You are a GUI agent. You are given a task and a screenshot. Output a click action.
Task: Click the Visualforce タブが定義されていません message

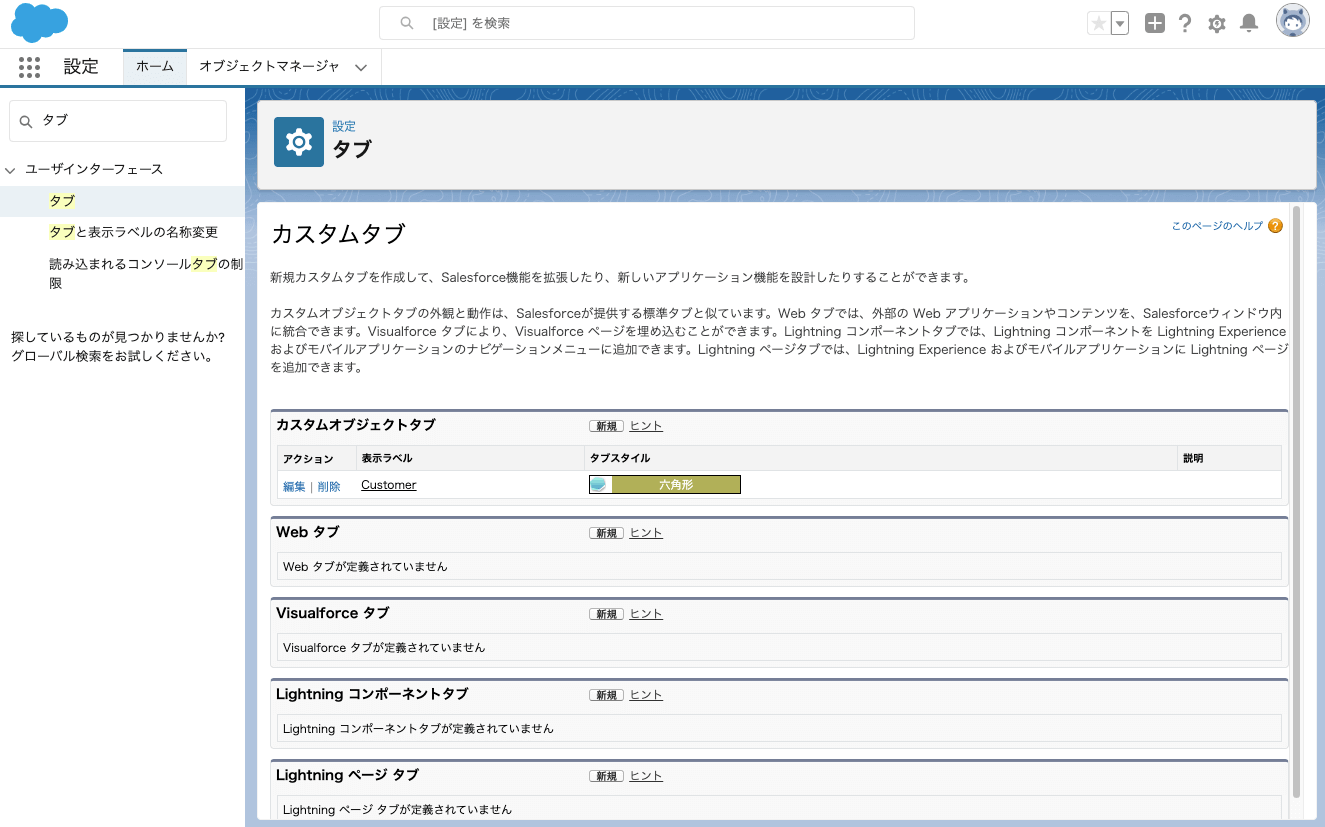click(384, 647)
